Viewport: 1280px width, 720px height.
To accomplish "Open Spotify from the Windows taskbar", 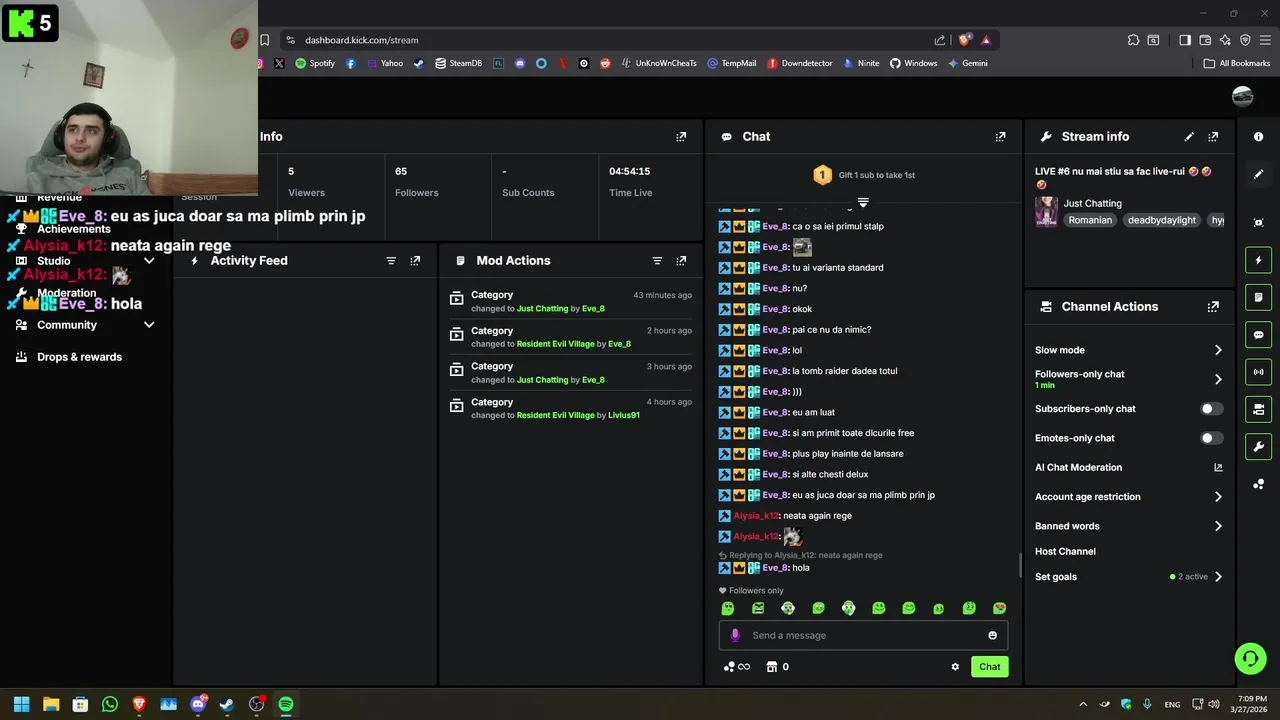I will pos(286,704).
